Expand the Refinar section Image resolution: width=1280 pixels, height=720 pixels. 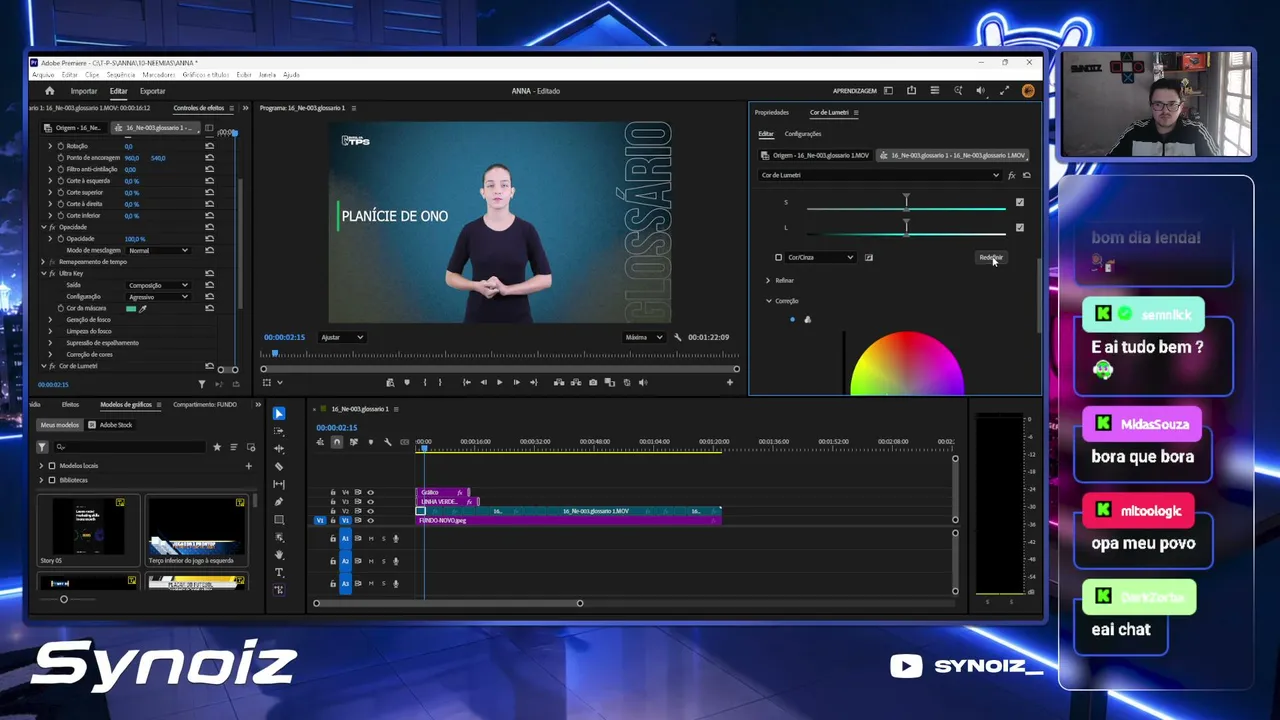tap(768, 280)
